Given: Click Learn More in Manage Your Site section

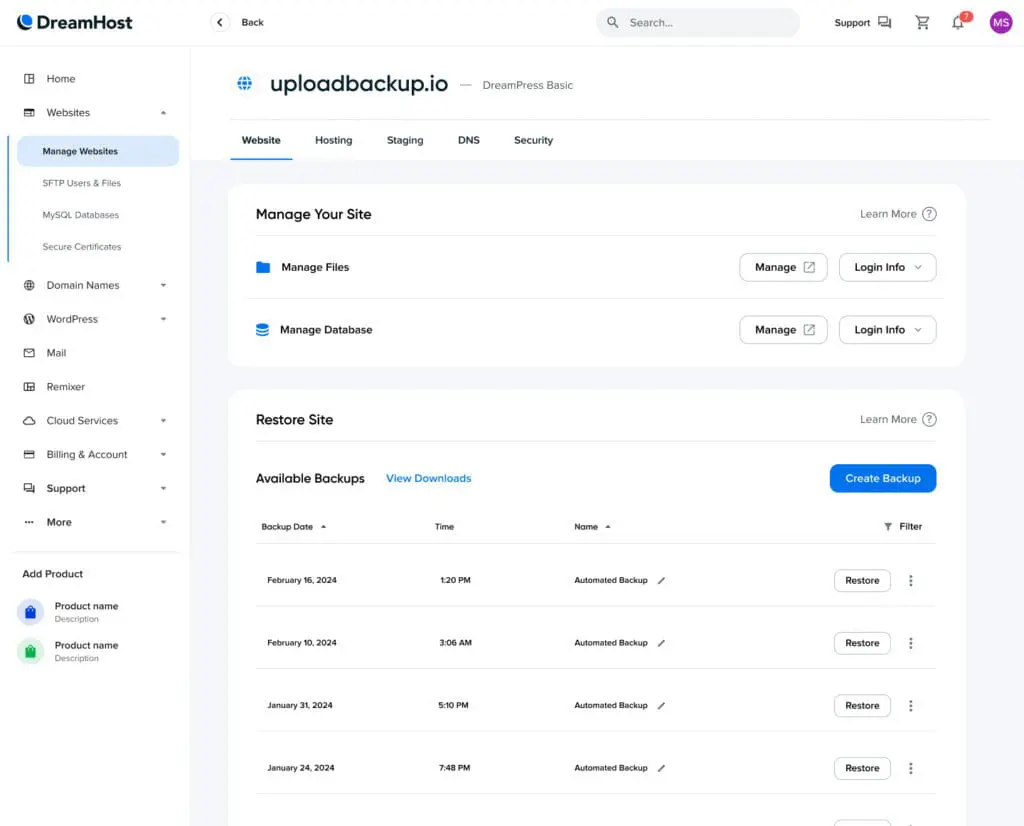Looking at the screenshot, I should pos(888,214).
